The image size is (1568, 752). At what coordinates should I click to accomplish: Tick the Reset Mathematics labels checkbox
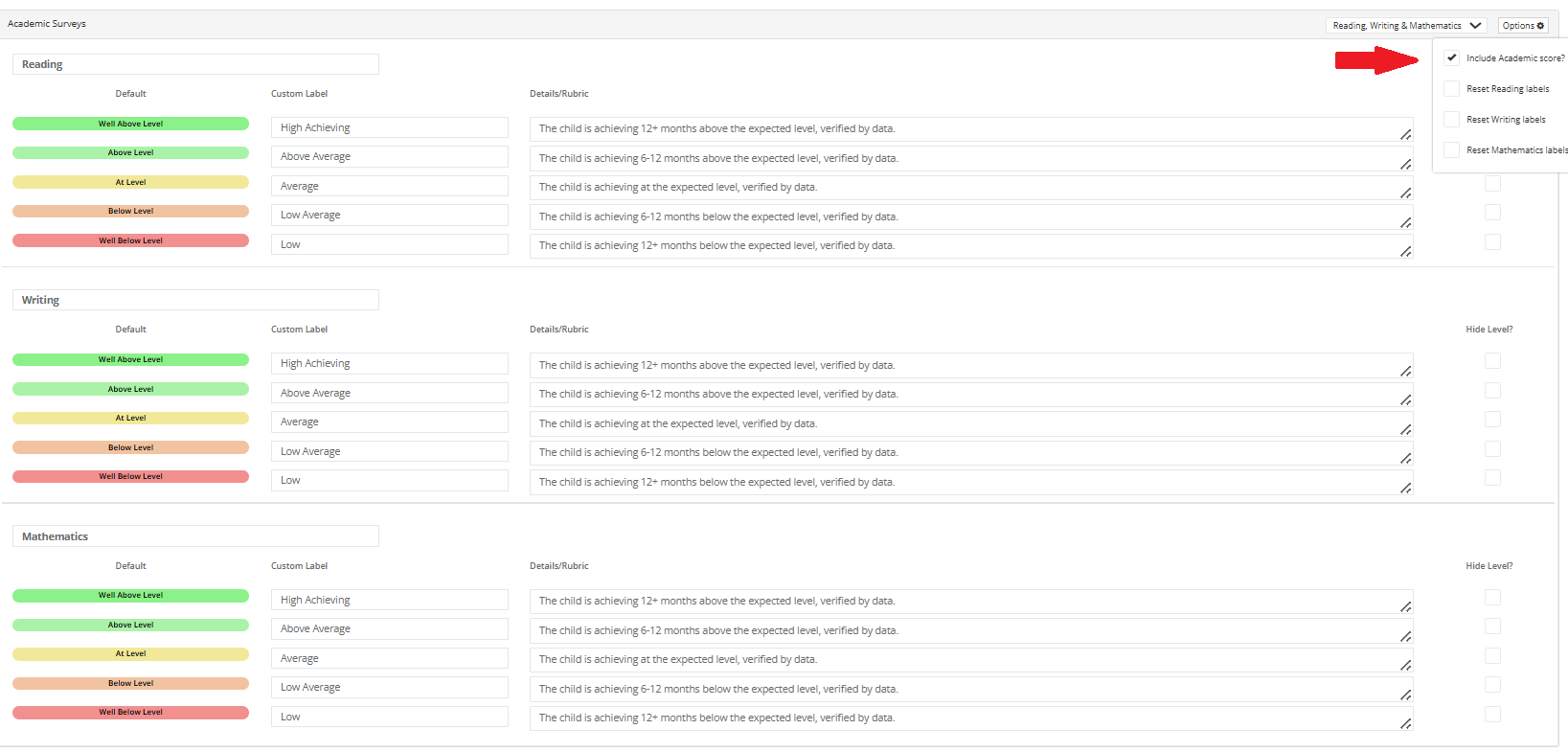click(1452, 150)
